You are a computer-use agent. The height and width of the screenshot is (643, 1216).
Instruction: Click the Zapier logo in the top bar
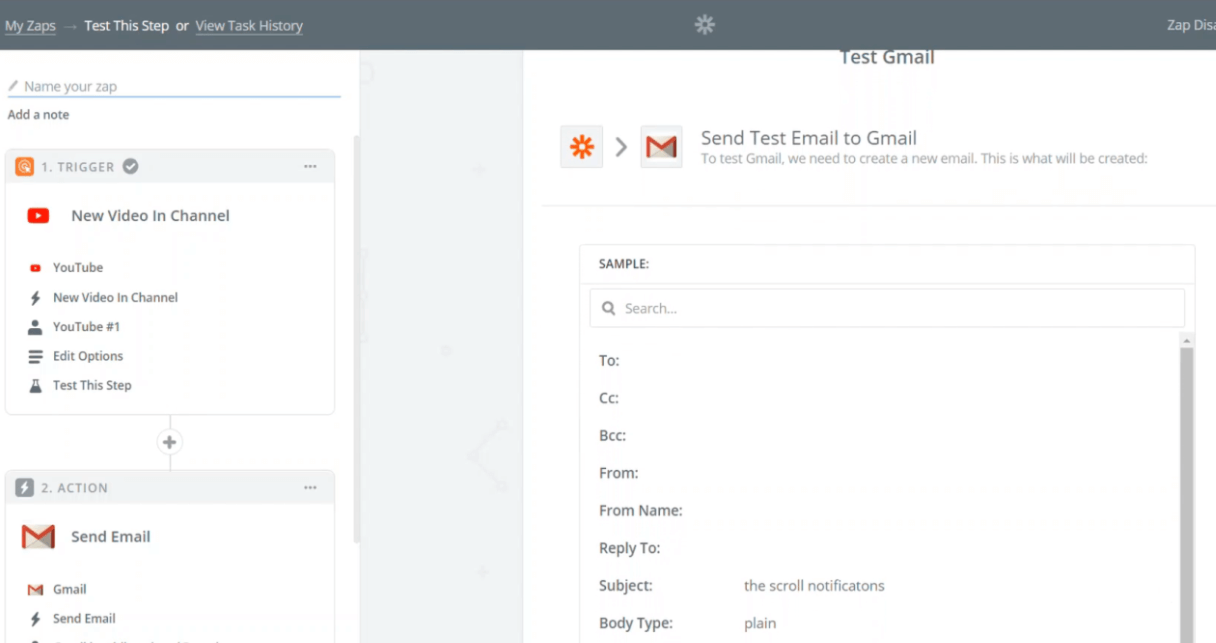[x=705, y=25]
